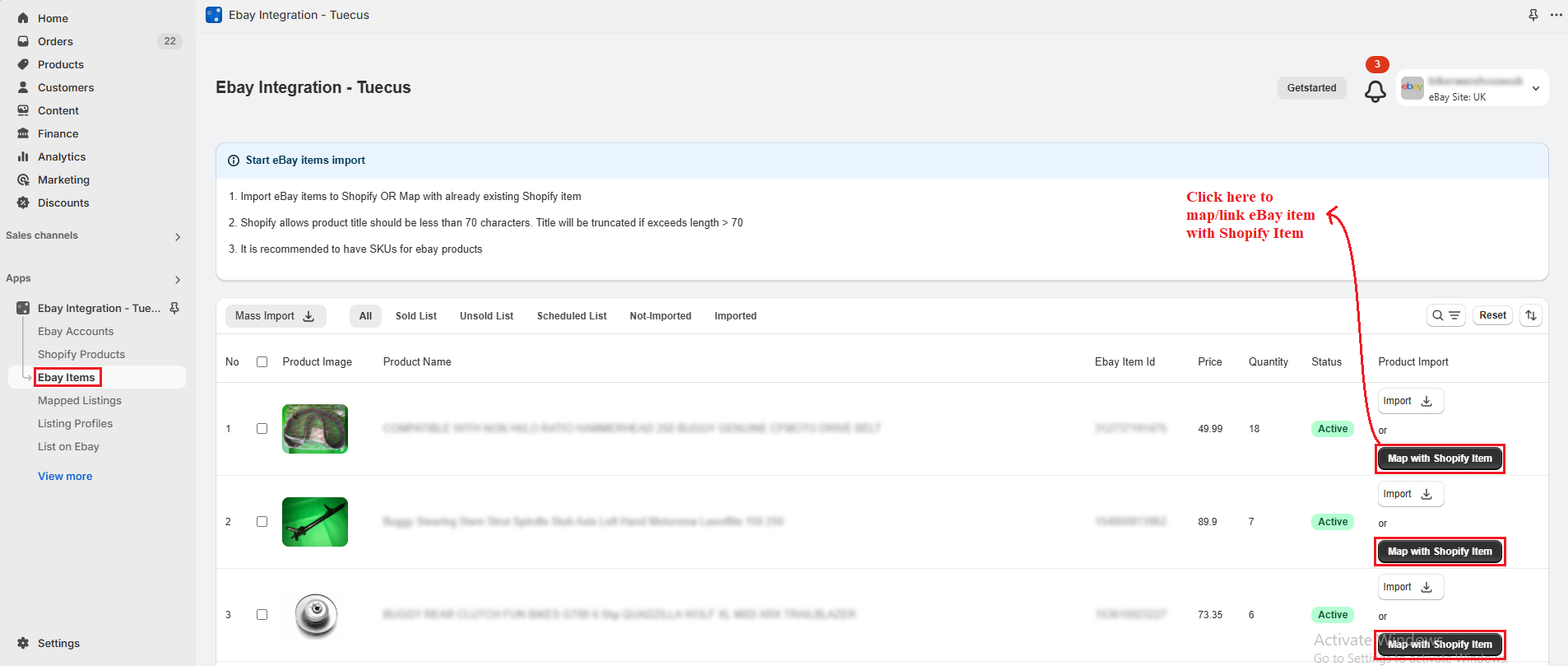Open Settings gear in sidebar
This screenshot has height=666, width=1568.
(23, 643)
